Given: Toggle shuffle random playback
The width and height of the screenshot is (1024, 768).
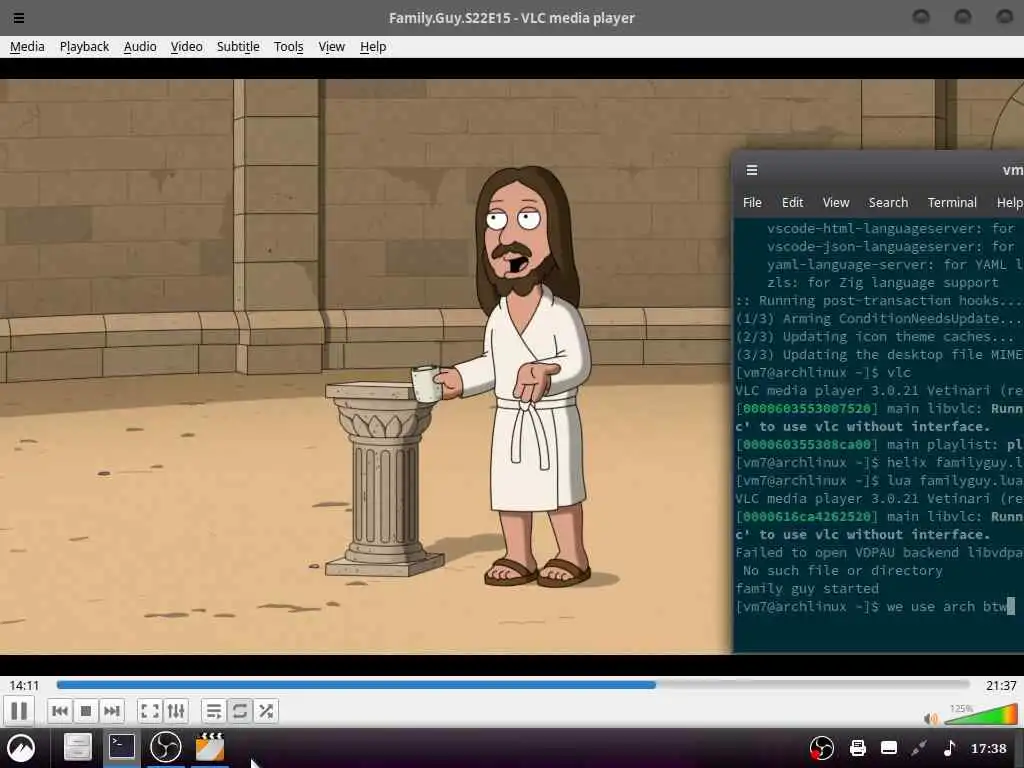Looking at the screenshot, I should coord(266,711).
